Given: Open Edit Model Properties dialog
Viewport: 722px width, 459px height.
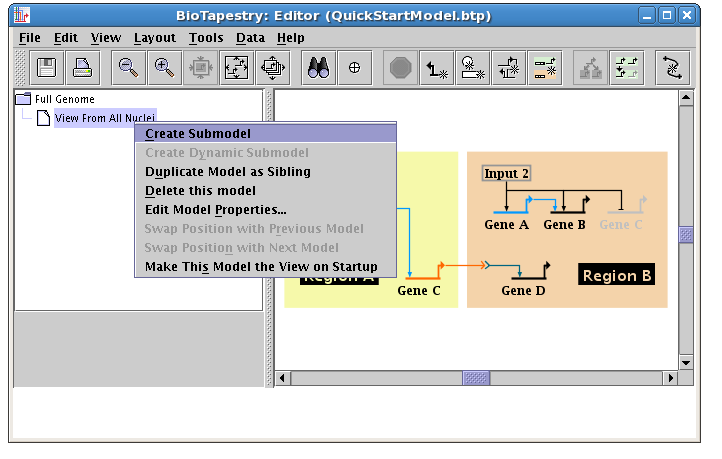Looking at the screenshot, I should click(x=215, y=210).
